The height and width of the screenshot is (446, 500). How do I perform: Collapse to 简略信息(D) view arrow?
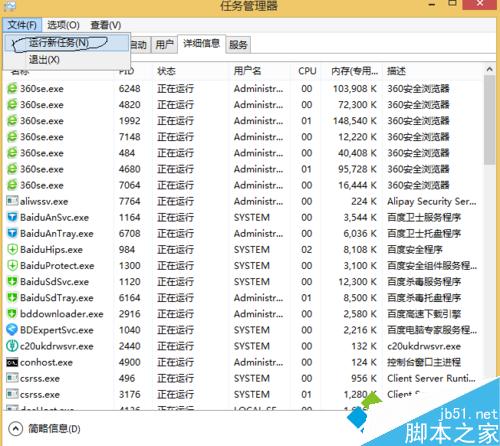tap(15, 429)
